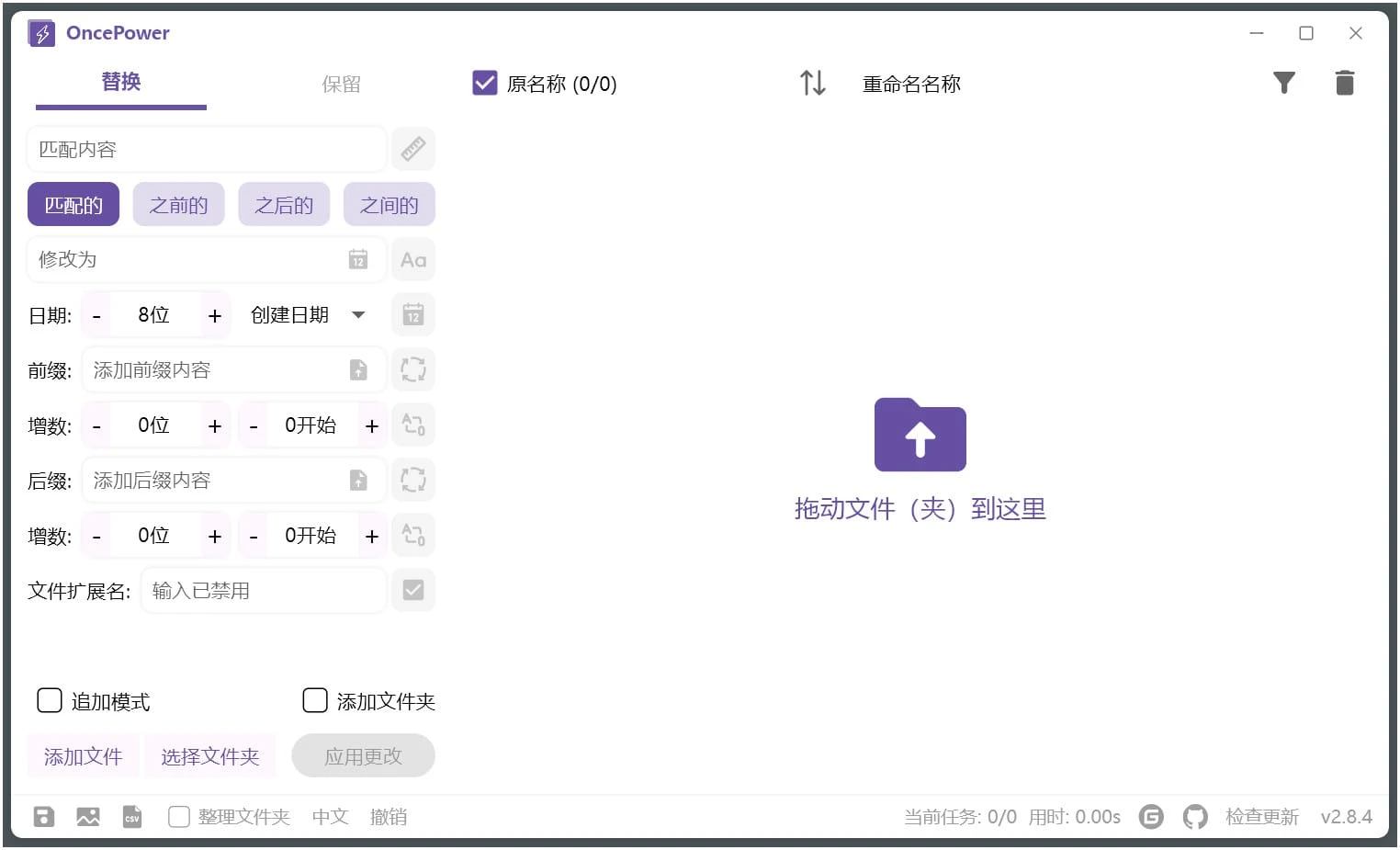The width and height of the screenshot is (1400, 850).
Task: Click the prefix loop insert icon
Action: coord(413,369)
